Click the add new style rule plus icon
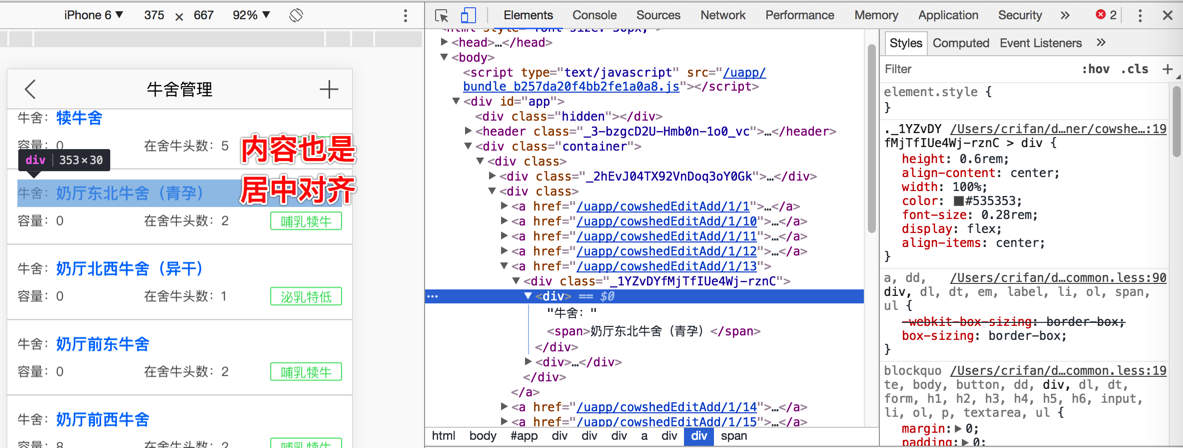This screenshot has height=448, width=1183. coord(1167,69)
